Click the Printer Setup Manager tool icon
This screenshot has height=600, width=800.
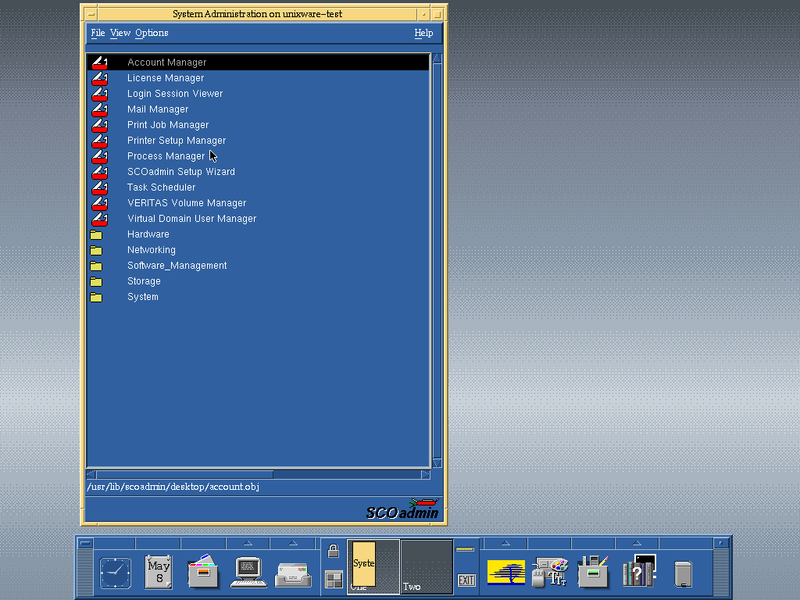point(99,141)
